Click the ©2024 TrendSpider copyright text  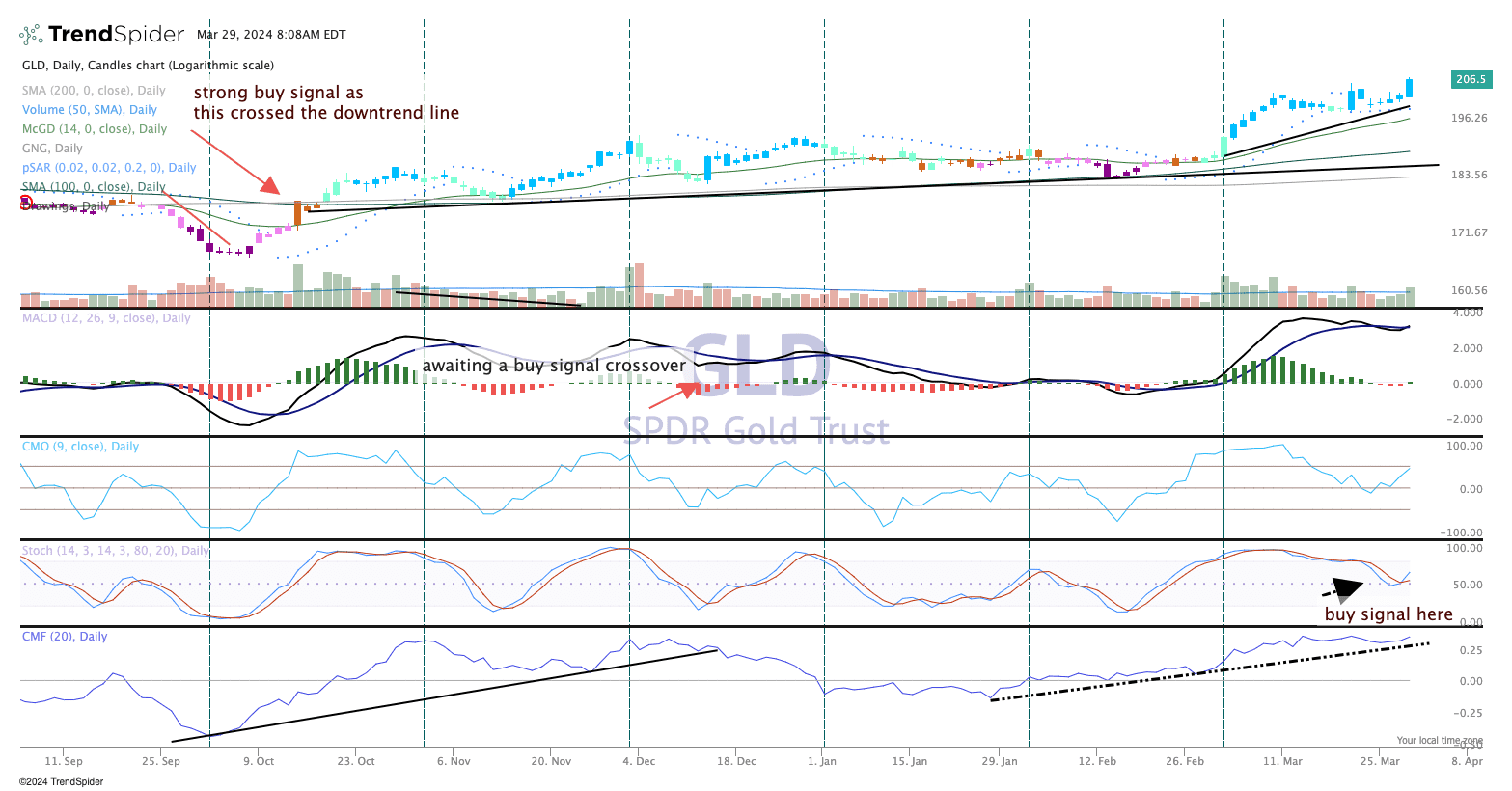(61, 781)
